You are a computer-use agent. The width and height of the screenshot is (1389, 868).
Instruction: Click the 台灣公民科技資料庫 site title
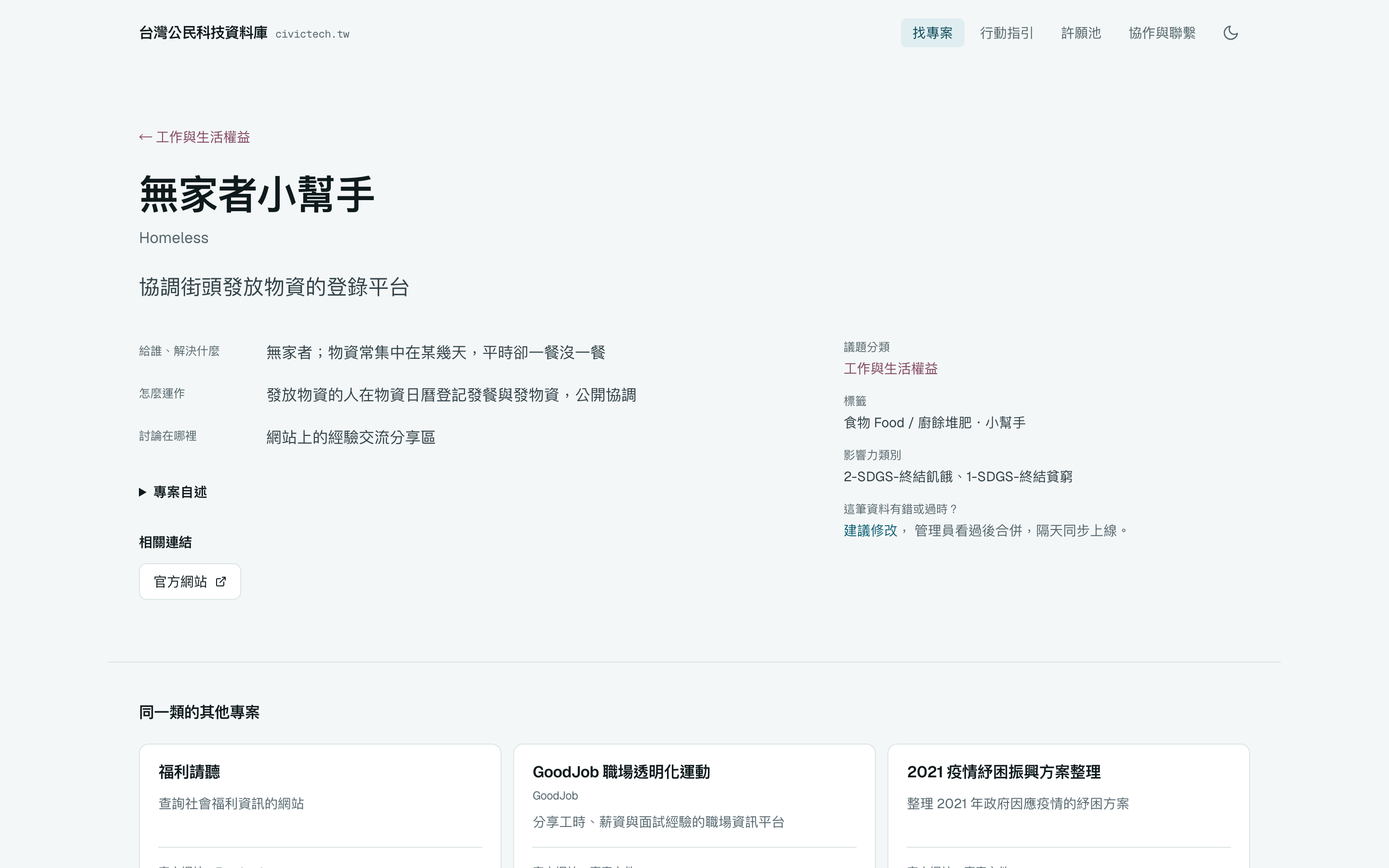click(x=203, y=33)
